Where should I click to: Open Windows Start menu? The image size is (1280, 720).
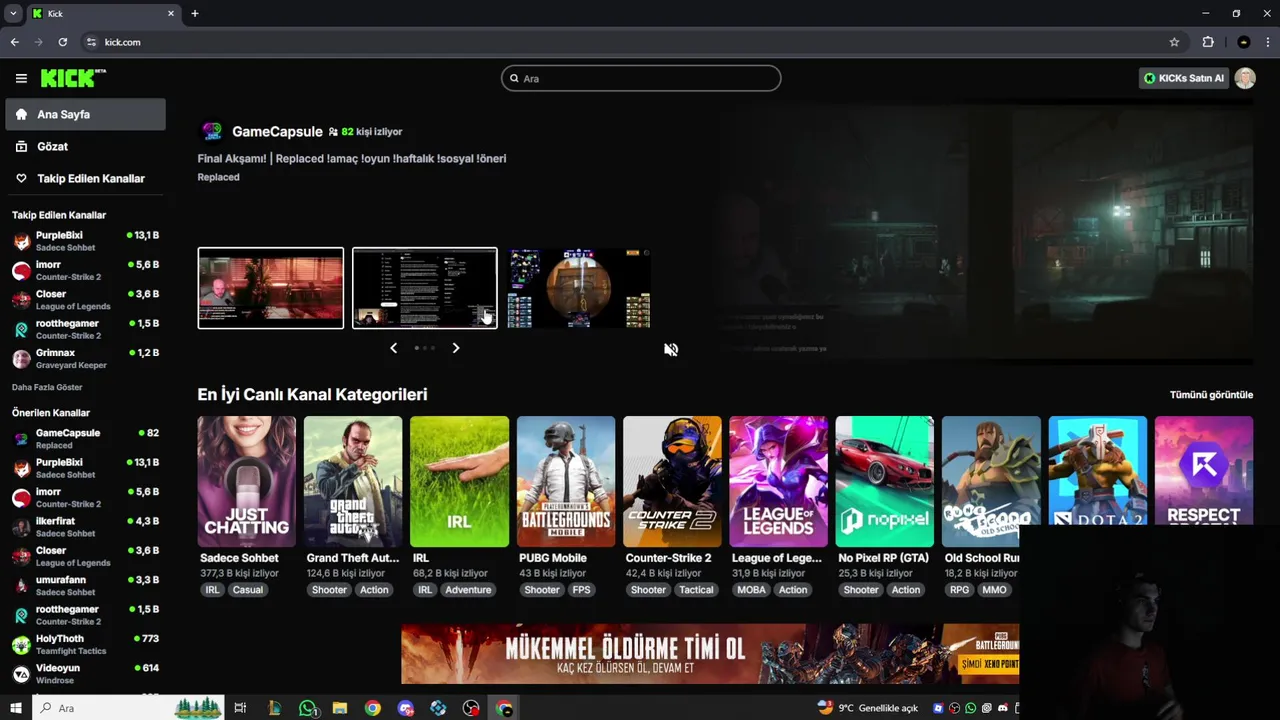tap(15, 708)
